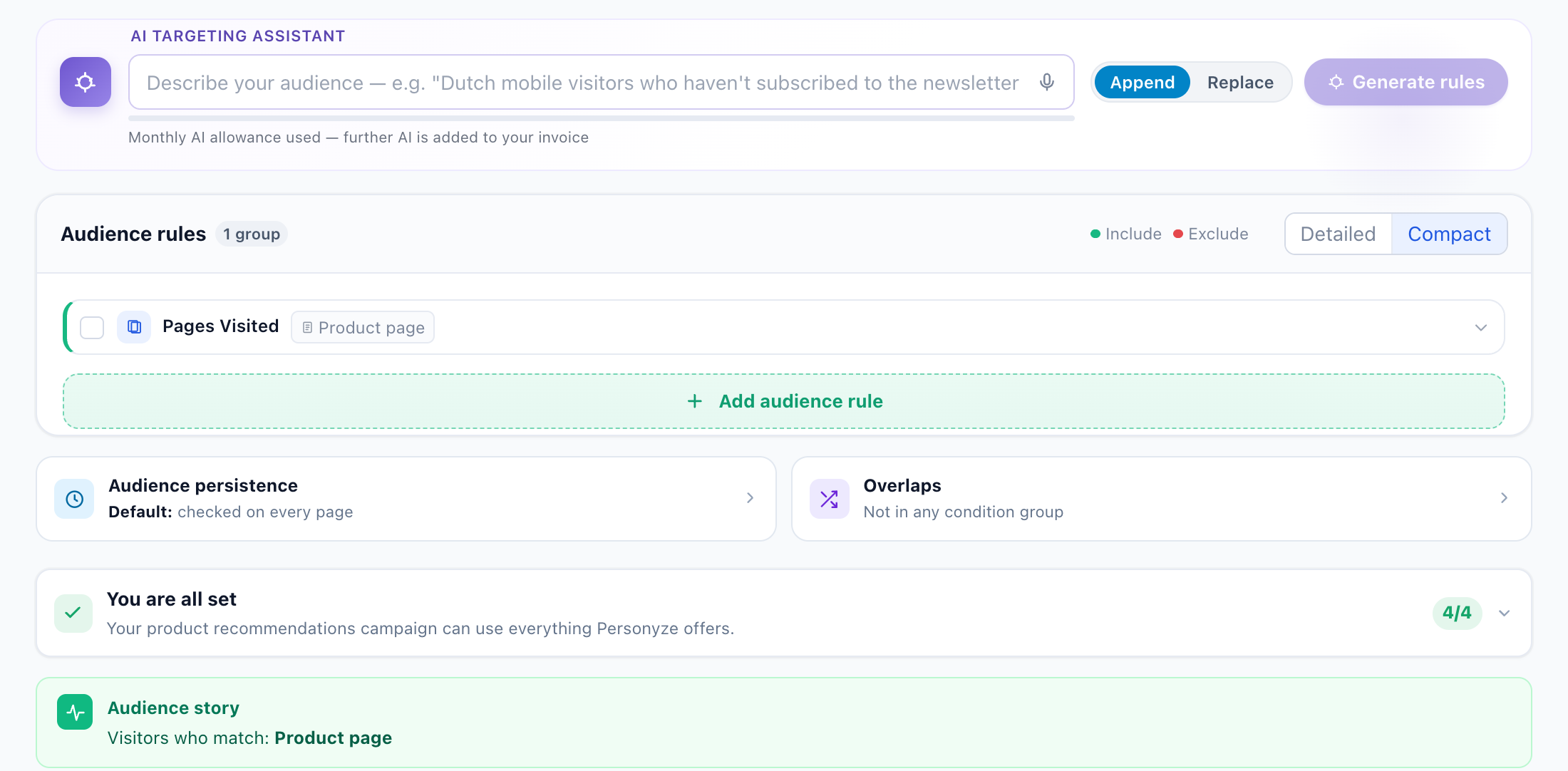
Task: Select Append mode
Action: pyautogui.click(x=1142, y=83)
